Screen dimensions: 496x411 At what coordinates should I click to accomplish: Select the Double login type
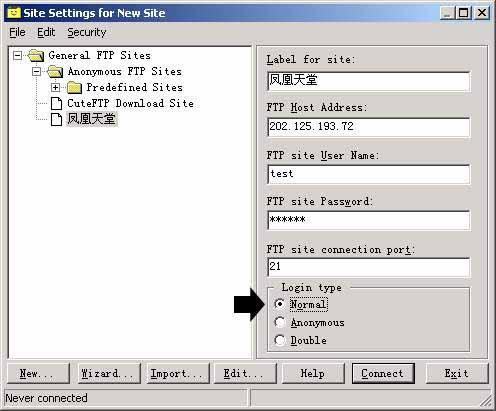pyautogui.click(x=280, y=340)
